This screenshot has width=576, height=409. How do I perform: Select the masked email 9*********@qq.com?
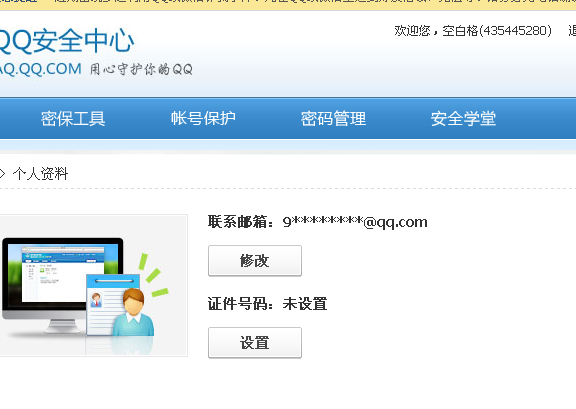click(355, 222)
